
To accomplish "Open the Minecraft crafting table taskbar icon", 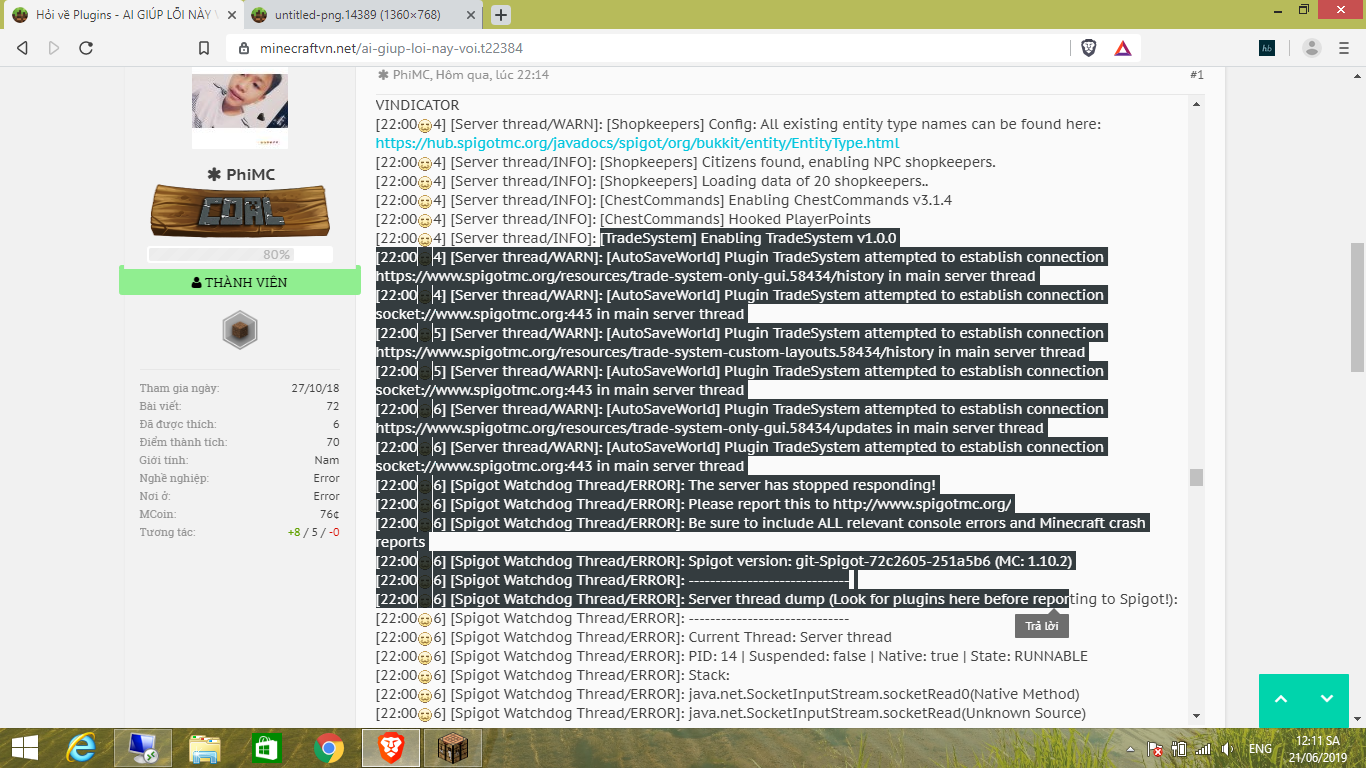I will click(x=453, y=748).
